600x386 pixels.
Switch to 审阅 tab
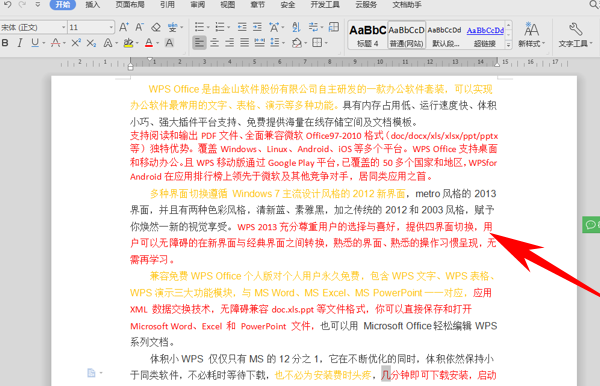(197, 5)
